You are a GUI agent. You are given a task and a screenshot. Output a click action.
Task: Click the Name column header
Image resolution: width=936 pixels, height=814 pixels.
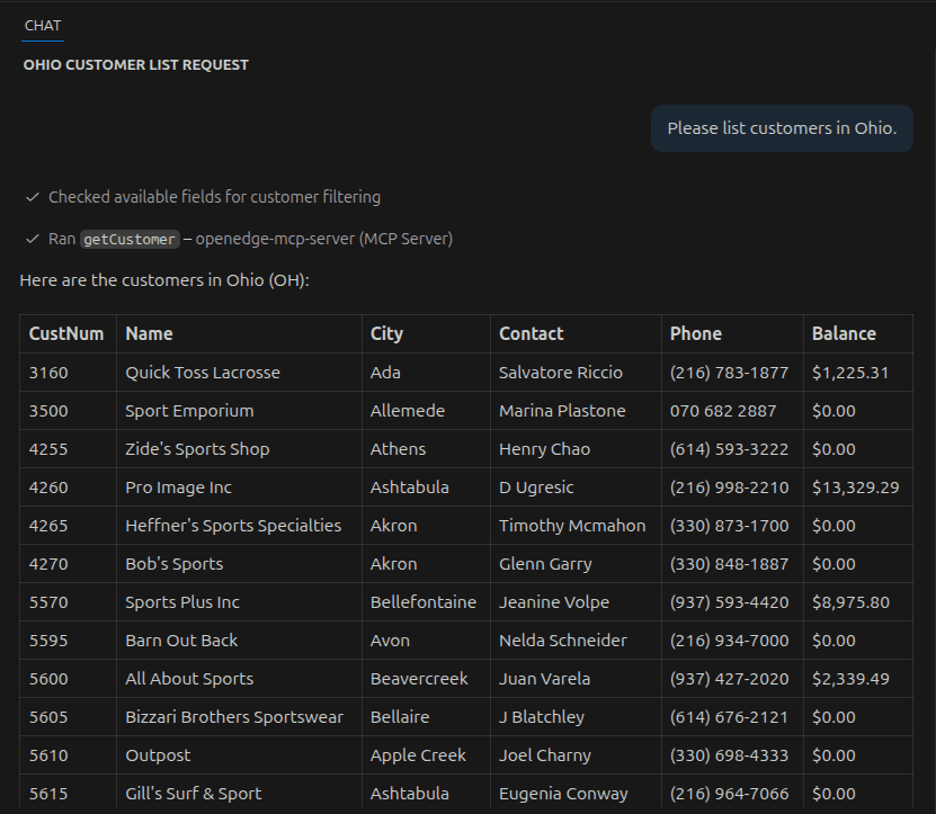pyautogui.click(x=149, y=334)
